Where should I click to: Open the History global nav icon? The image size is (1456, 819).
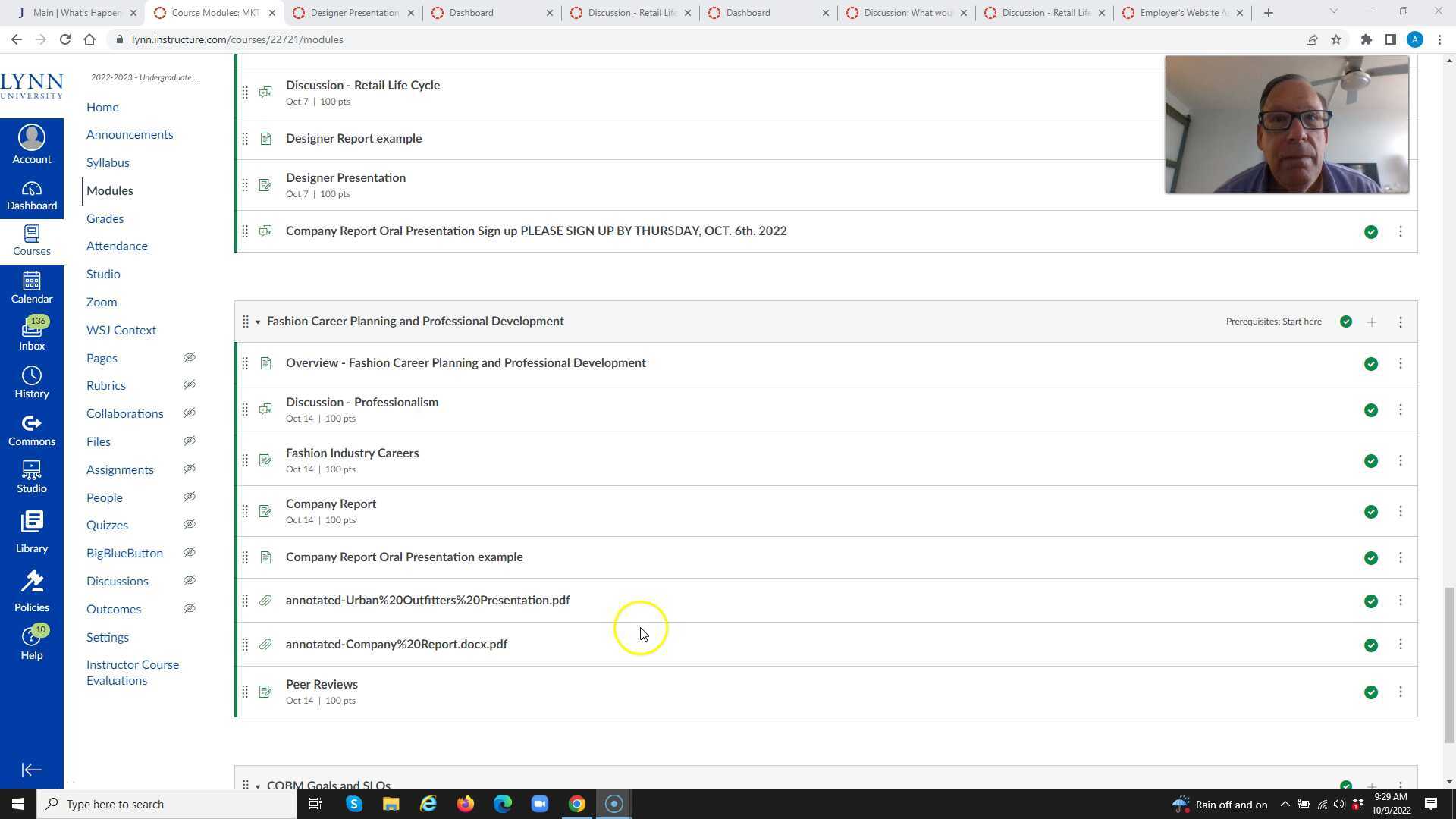tap(31, 383)
